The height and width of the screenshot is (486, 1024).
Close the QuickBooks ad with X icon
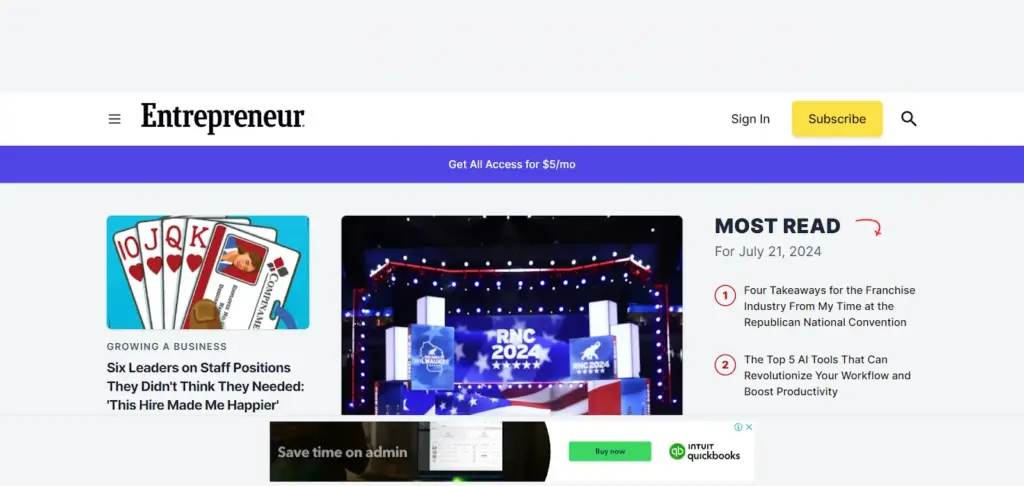point(749,427)
